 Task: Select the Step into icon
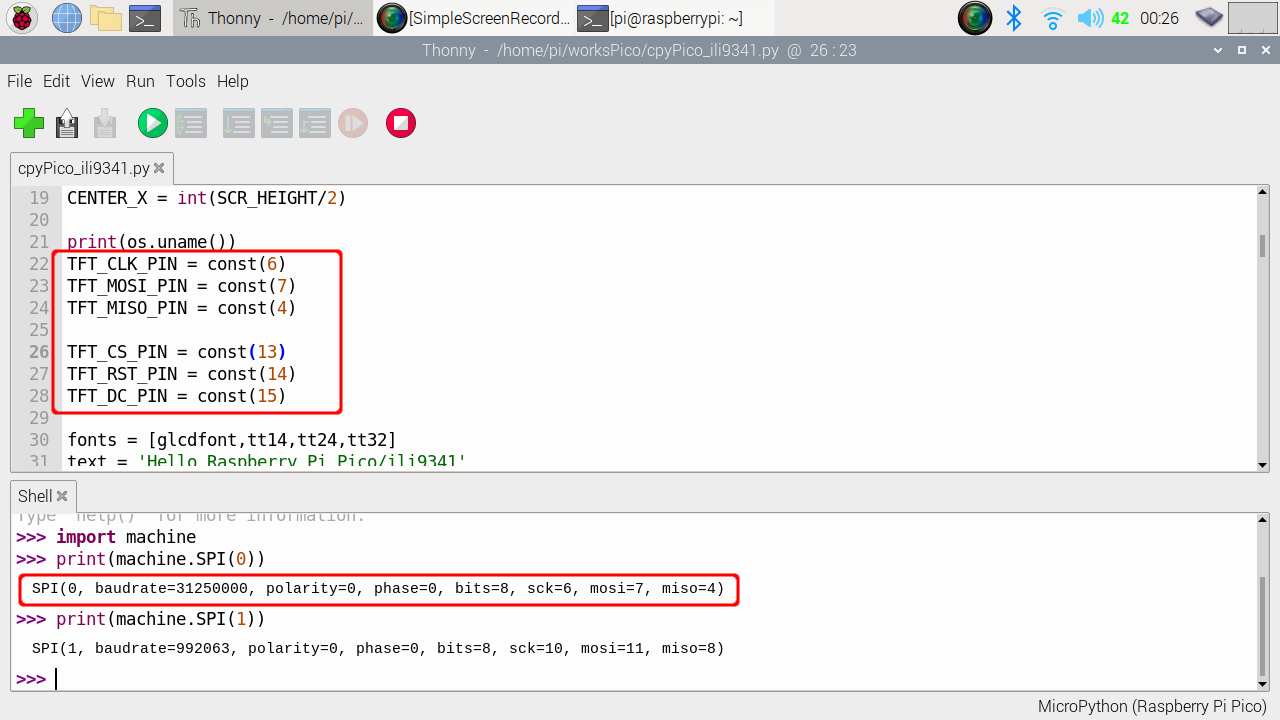[276, 123]
